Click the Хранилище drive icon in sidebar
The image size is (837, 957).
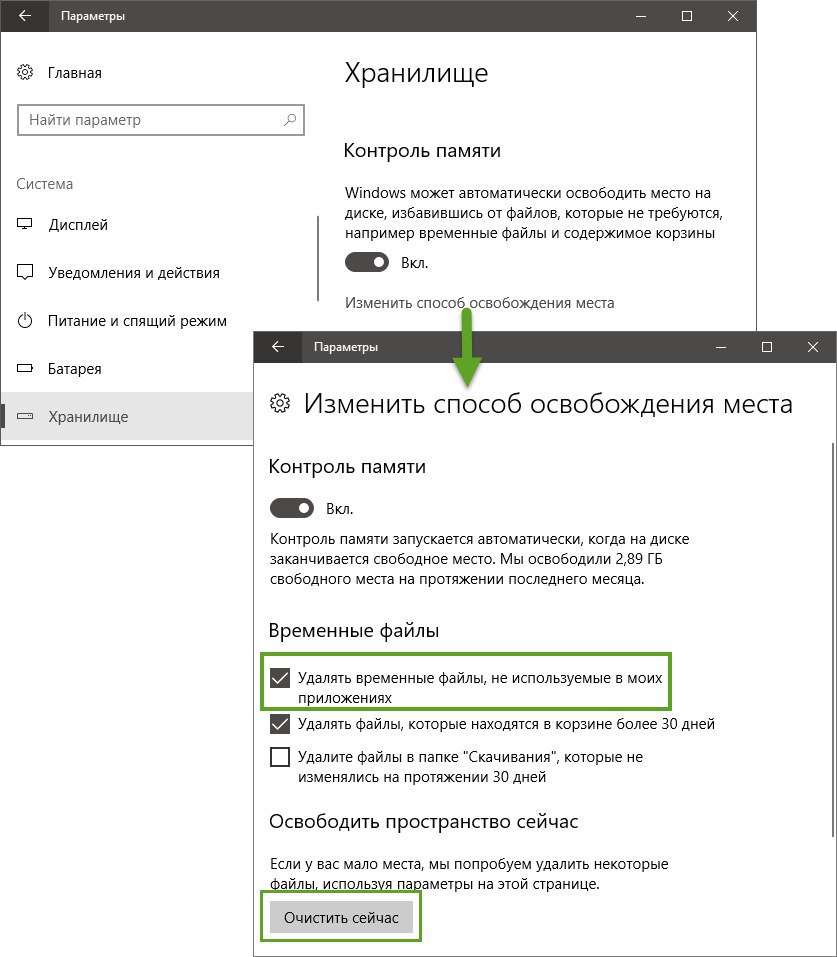[x=24, y=416]
